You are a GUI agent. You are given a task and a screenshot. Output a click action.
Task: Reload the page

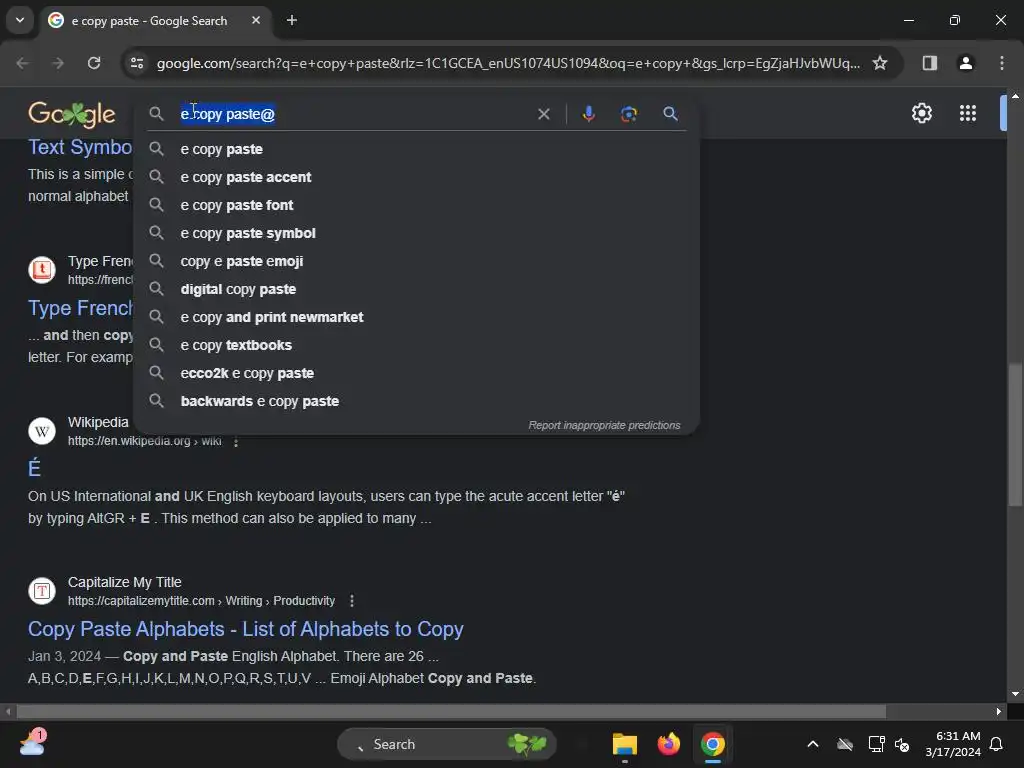coord(94,63)
